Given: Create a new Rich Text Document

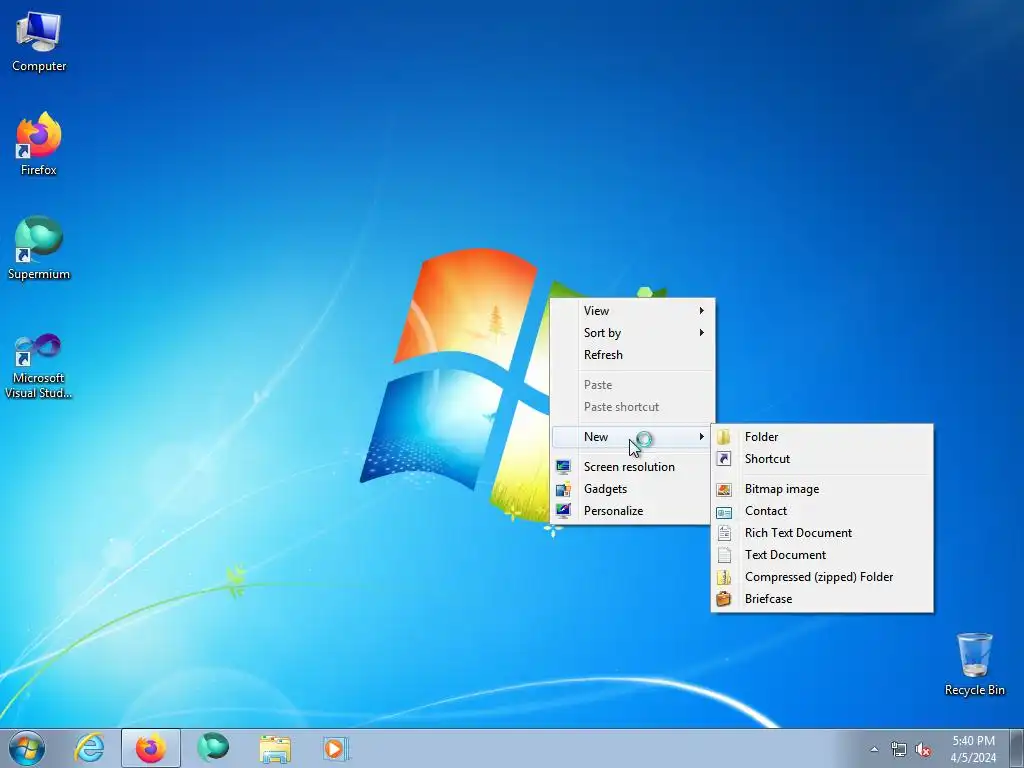Looking at the screenshot, I should [x=822, y=533].
